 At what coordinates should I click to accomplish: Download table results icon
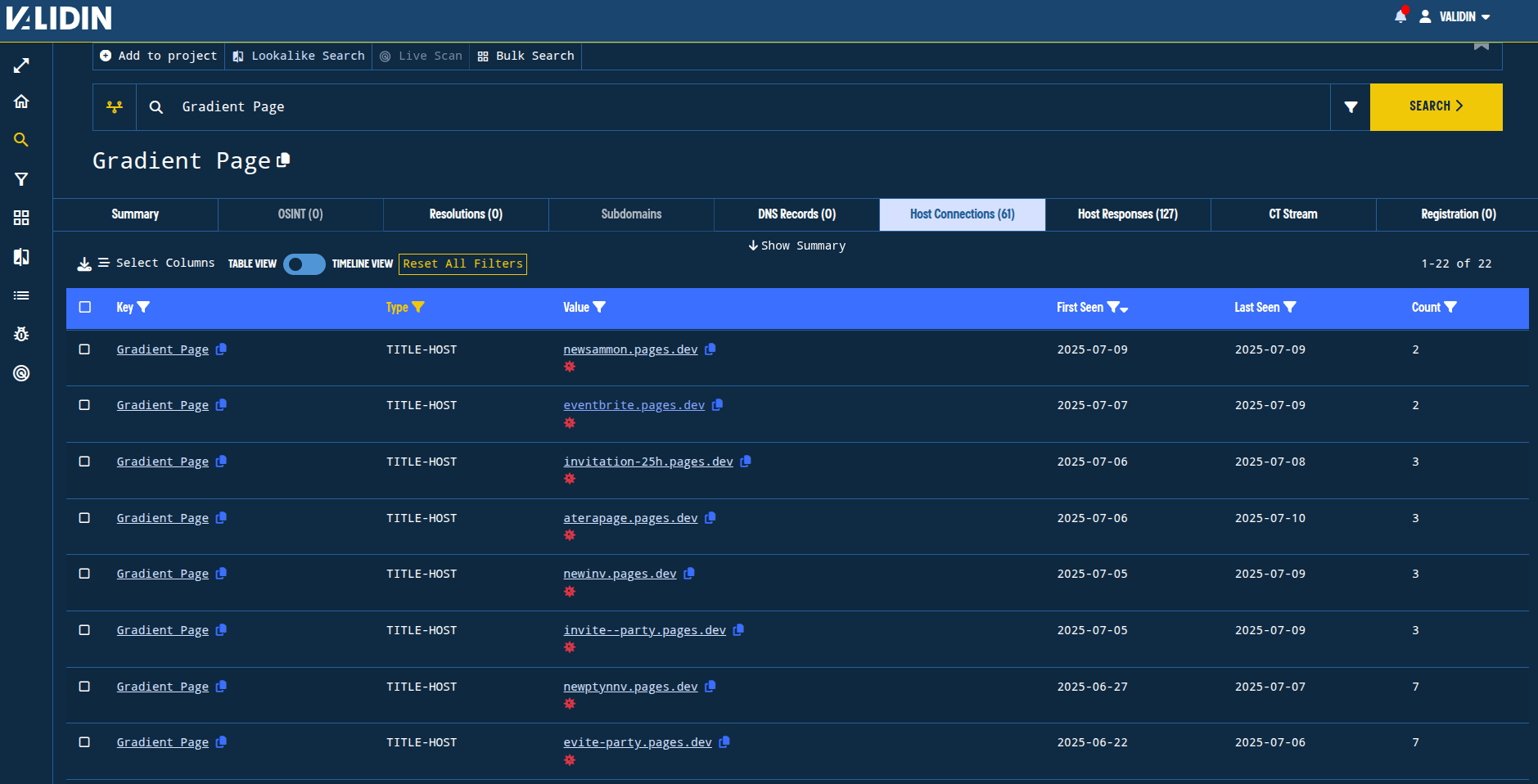click(x=84, y=264)
